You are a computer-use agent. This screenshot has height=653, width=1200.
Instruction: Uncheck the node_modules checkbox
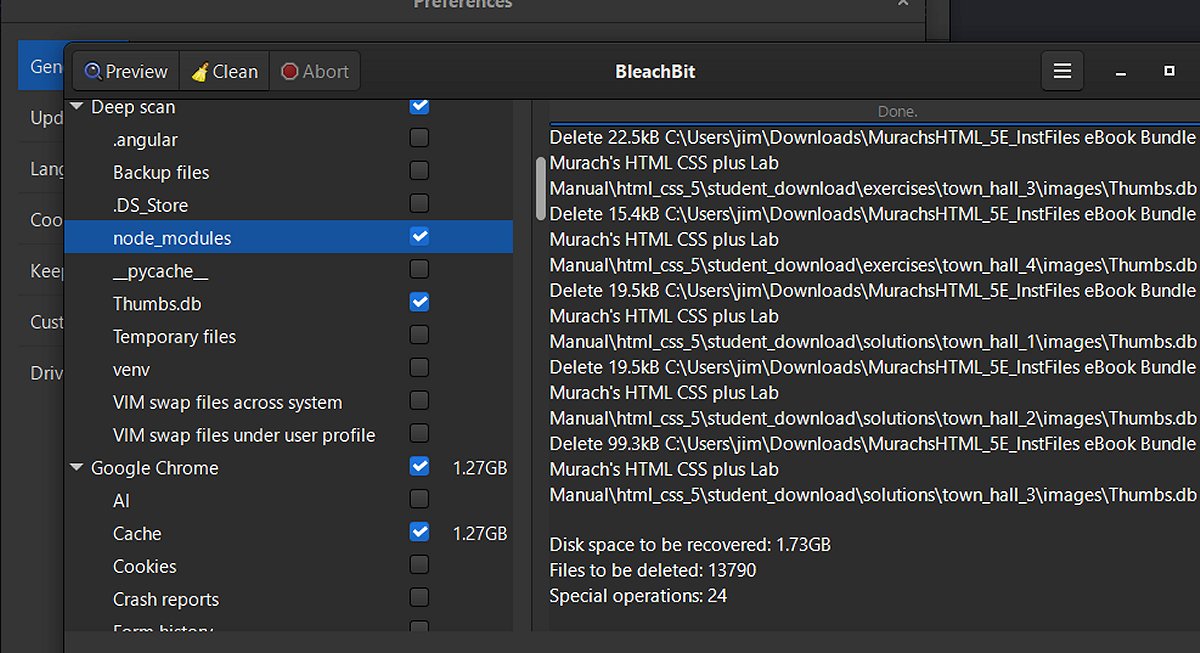[420, 237]
